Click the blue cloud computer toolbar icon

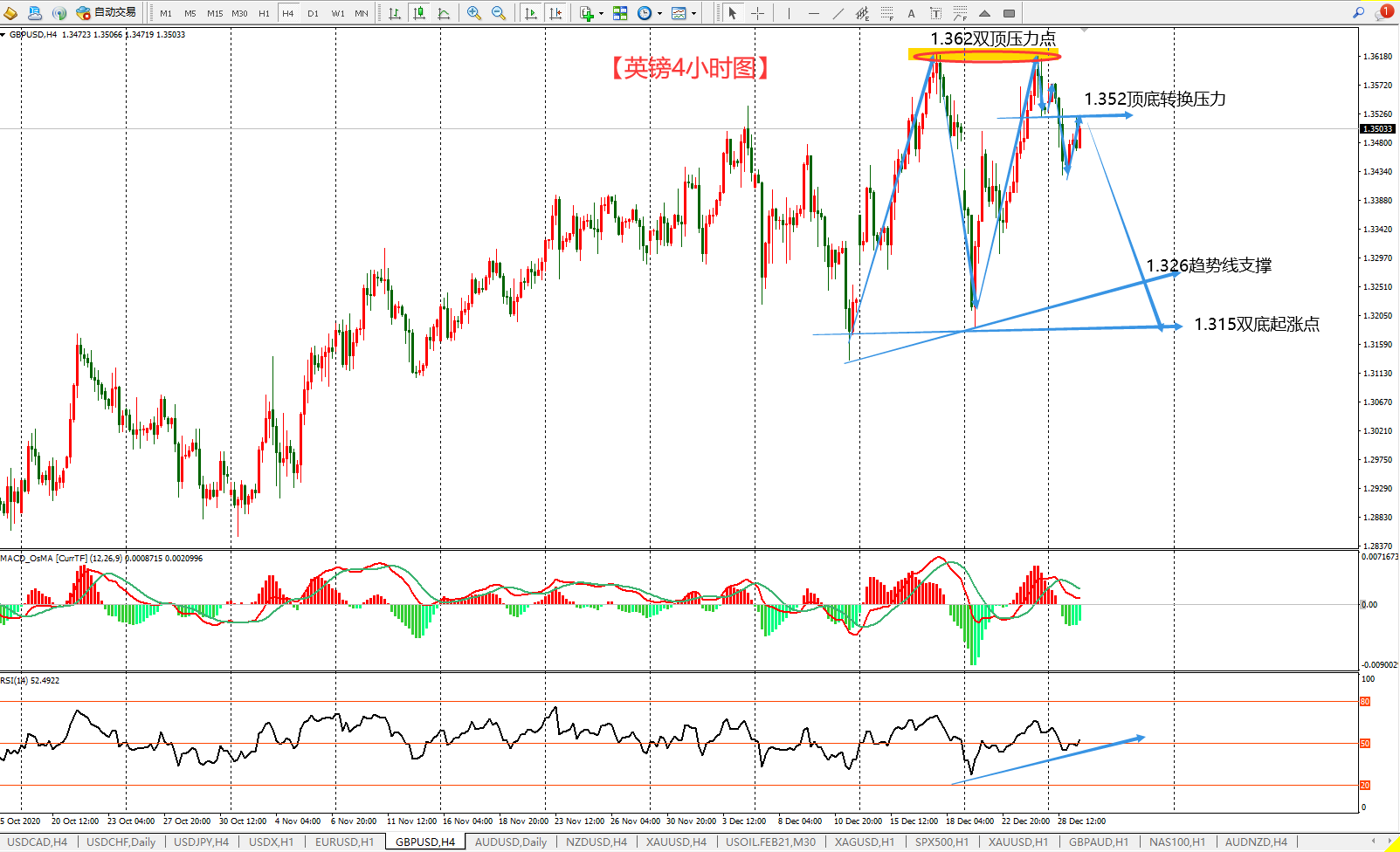coord(35,13)
